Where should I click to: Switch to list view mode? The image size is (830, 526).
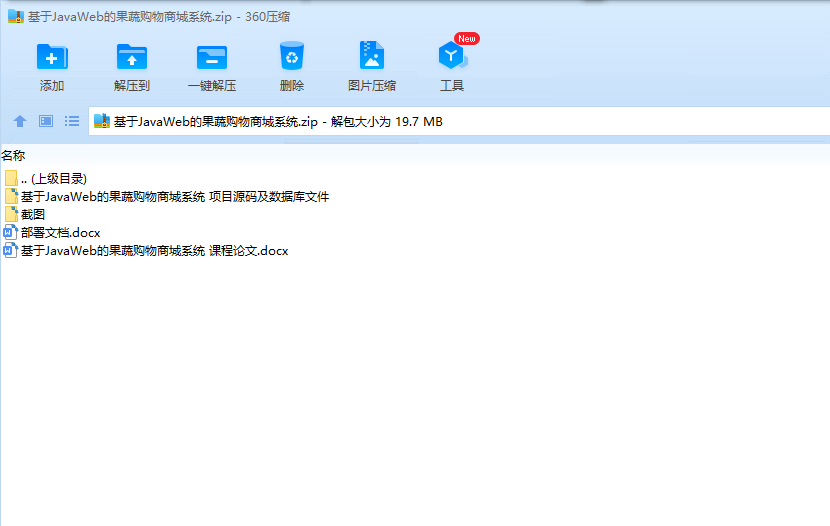[x=72, y=121]
